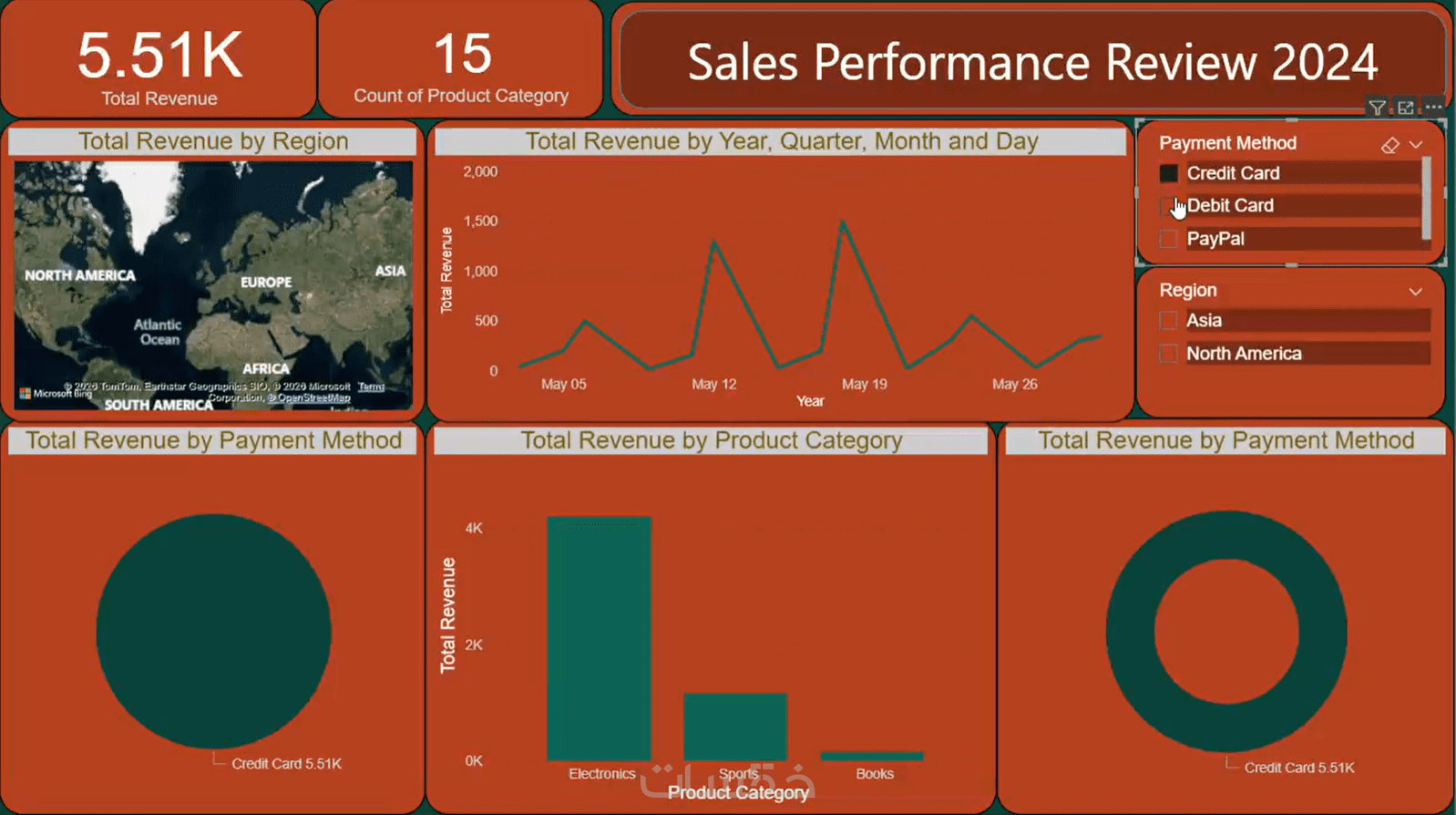Tick the PayPal checkbox
The image size is (1456, 815).
[1168, 239]
